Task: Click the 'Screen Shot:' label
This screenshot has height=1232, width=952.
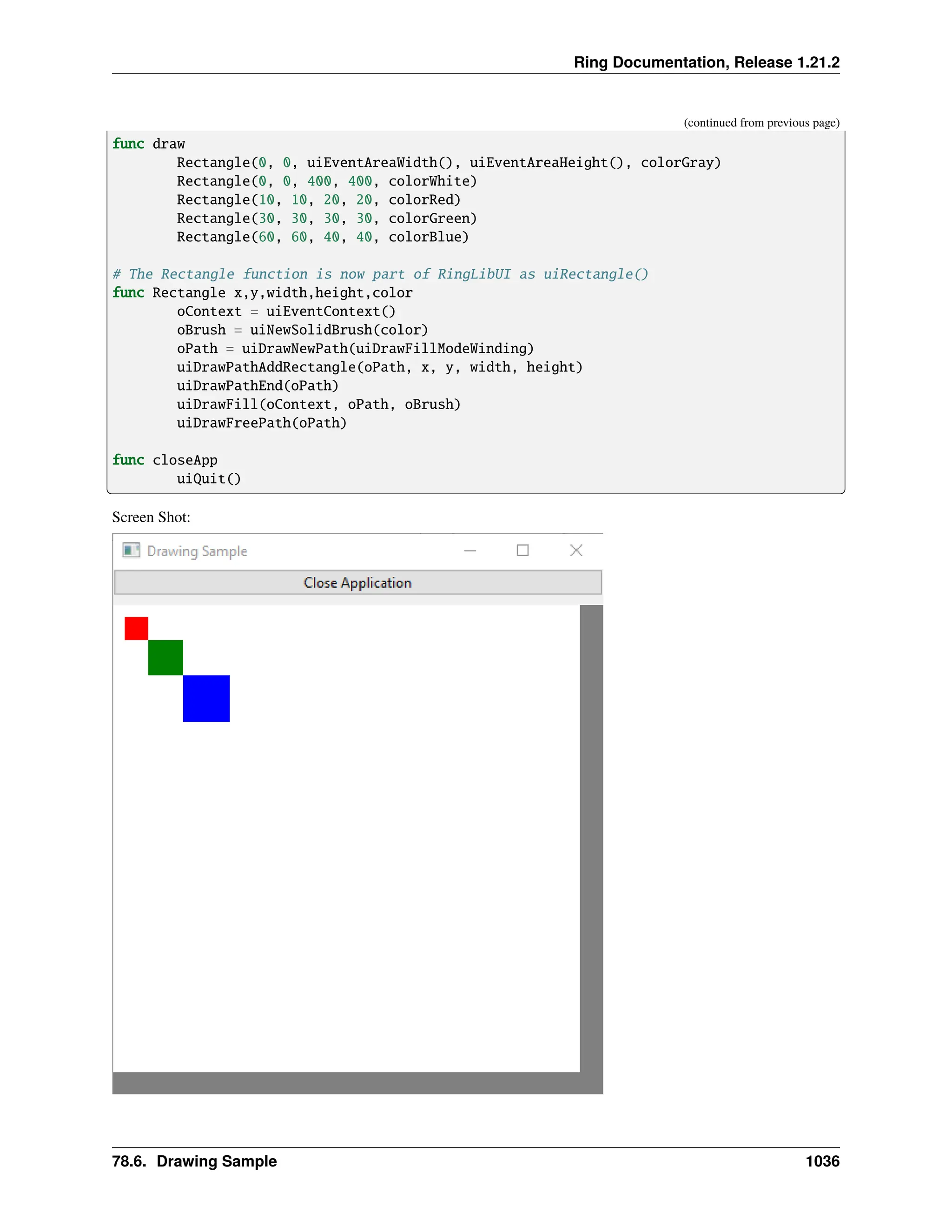Action: coord(151,517)
